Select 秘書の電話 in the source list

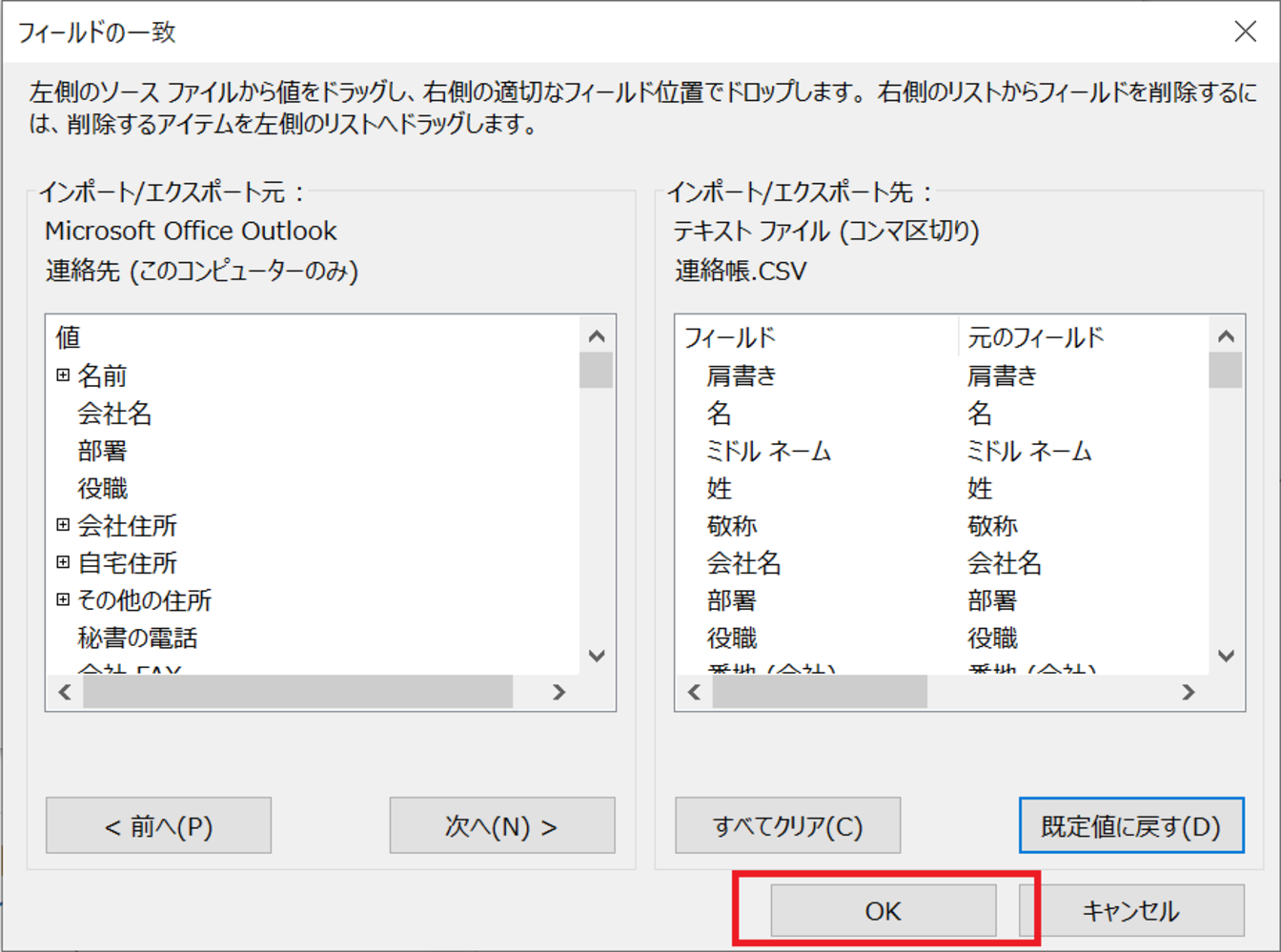coord(138,638)
